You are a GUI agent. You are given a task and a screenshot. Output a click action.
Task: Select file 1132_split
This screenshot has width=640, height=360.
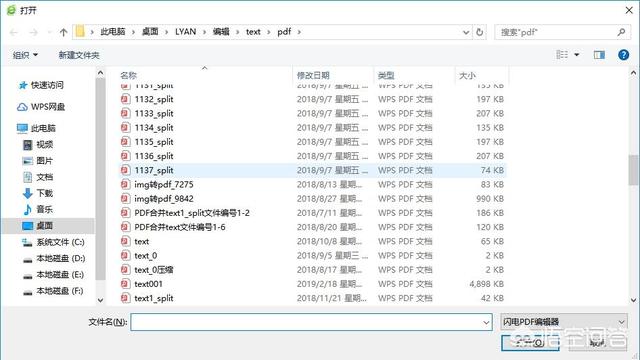[x=154, y=99]
